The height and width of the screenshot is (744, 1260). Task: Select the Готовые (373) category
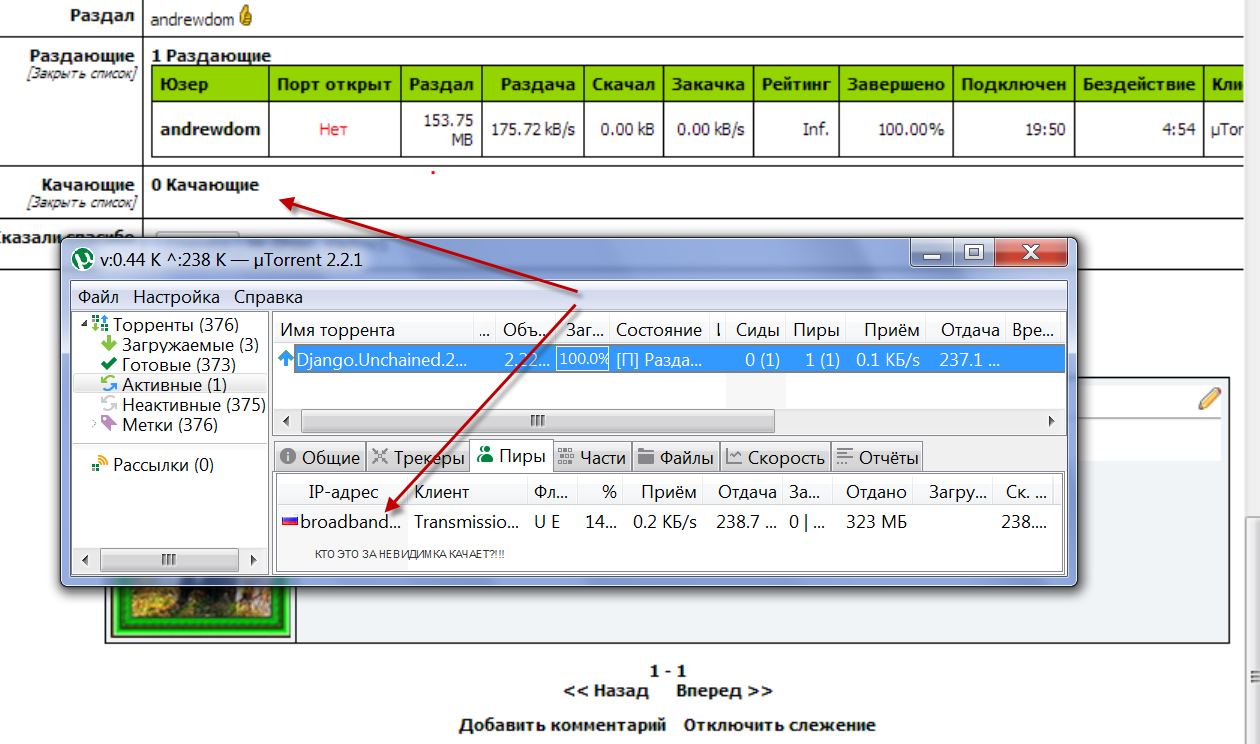point(179,365)
